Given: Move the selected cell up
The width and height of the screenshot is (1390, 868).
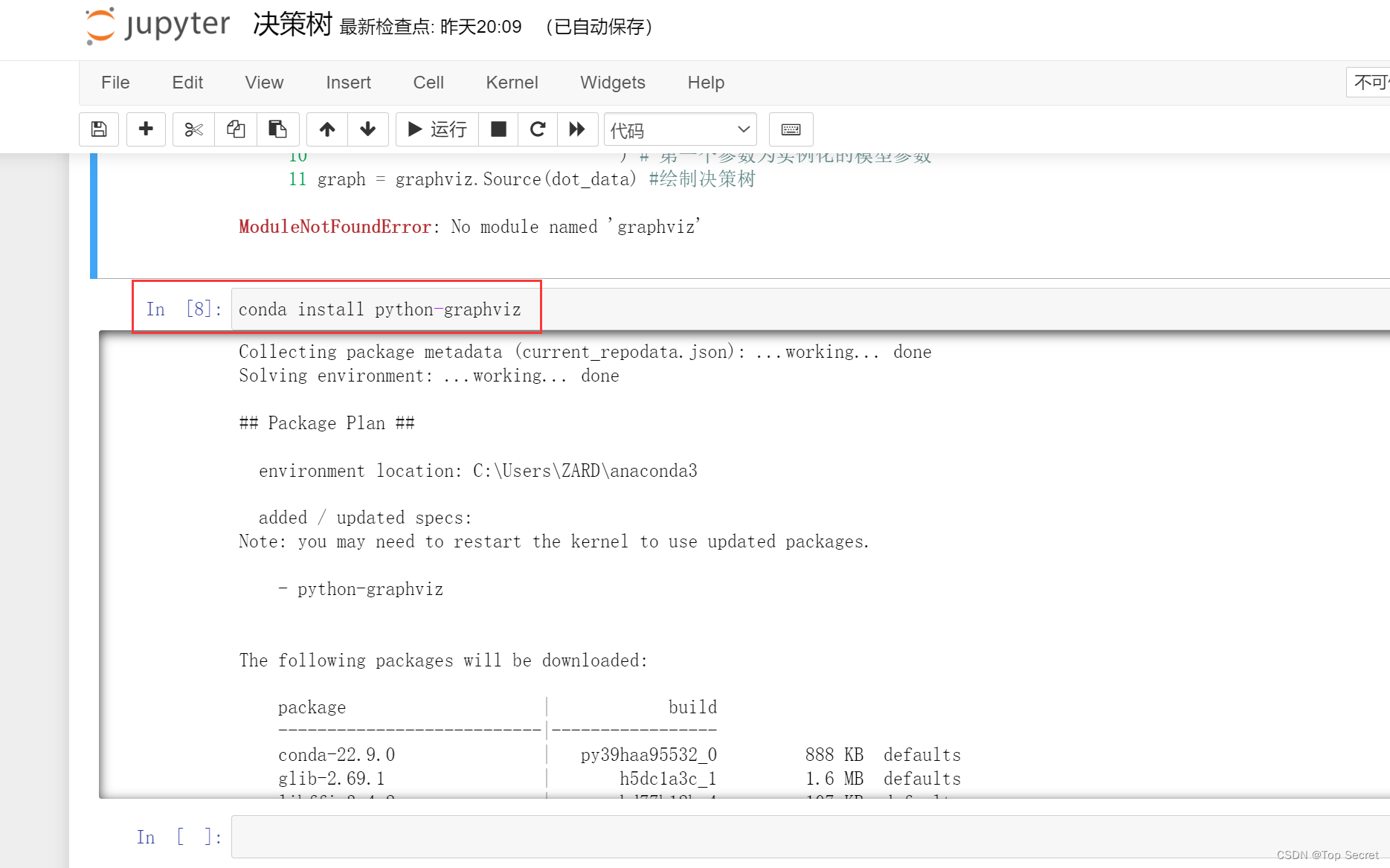Looking at the screenshot, I should pyautogui.click(x=326, y=129).
